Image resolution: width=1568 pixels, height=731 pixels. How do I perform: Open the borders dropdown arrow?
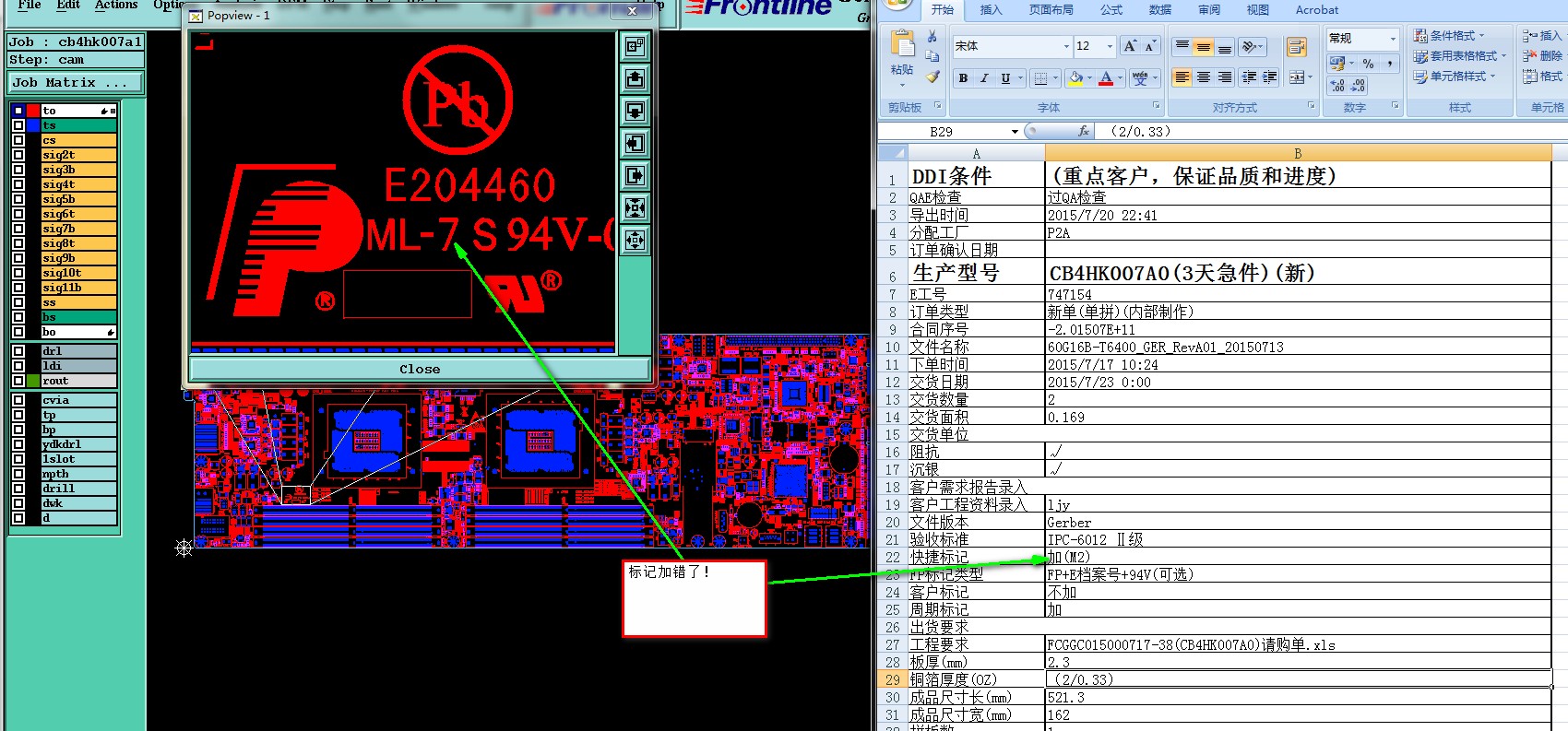1055,78
